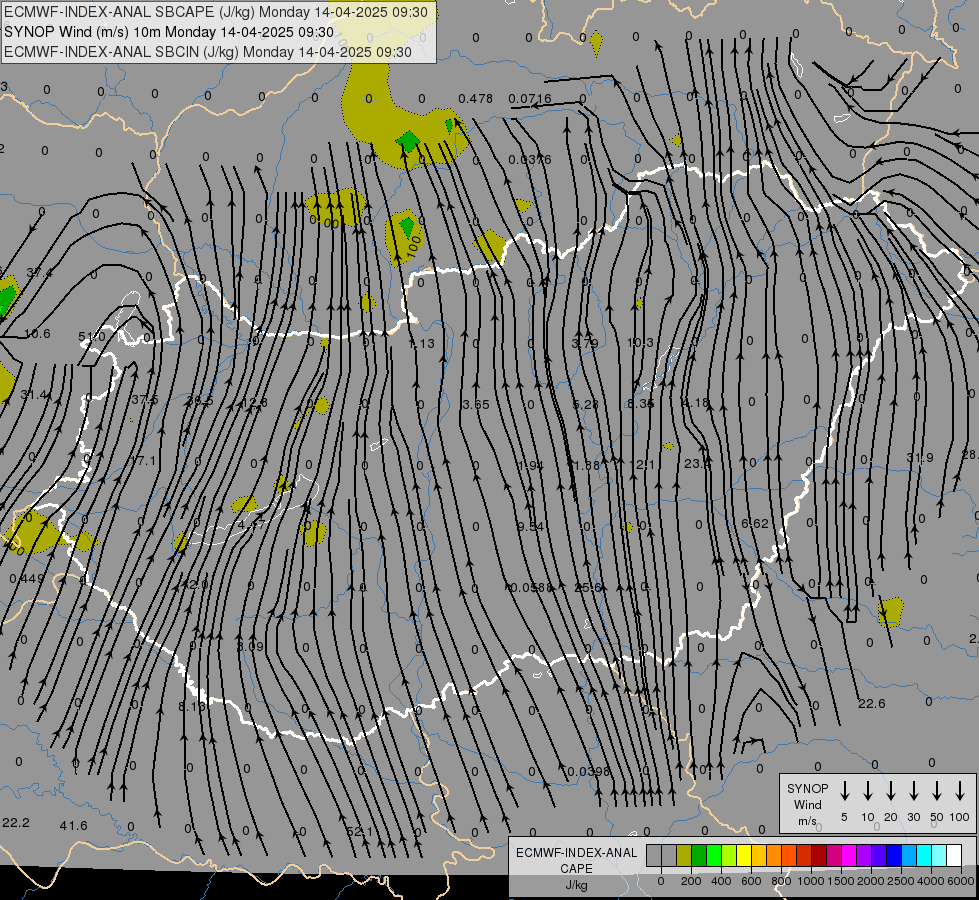Click the '600' label on CAPE scale
Image resolution: width=979 pixels, height=900 pixels.
click(x=751, y=881)
